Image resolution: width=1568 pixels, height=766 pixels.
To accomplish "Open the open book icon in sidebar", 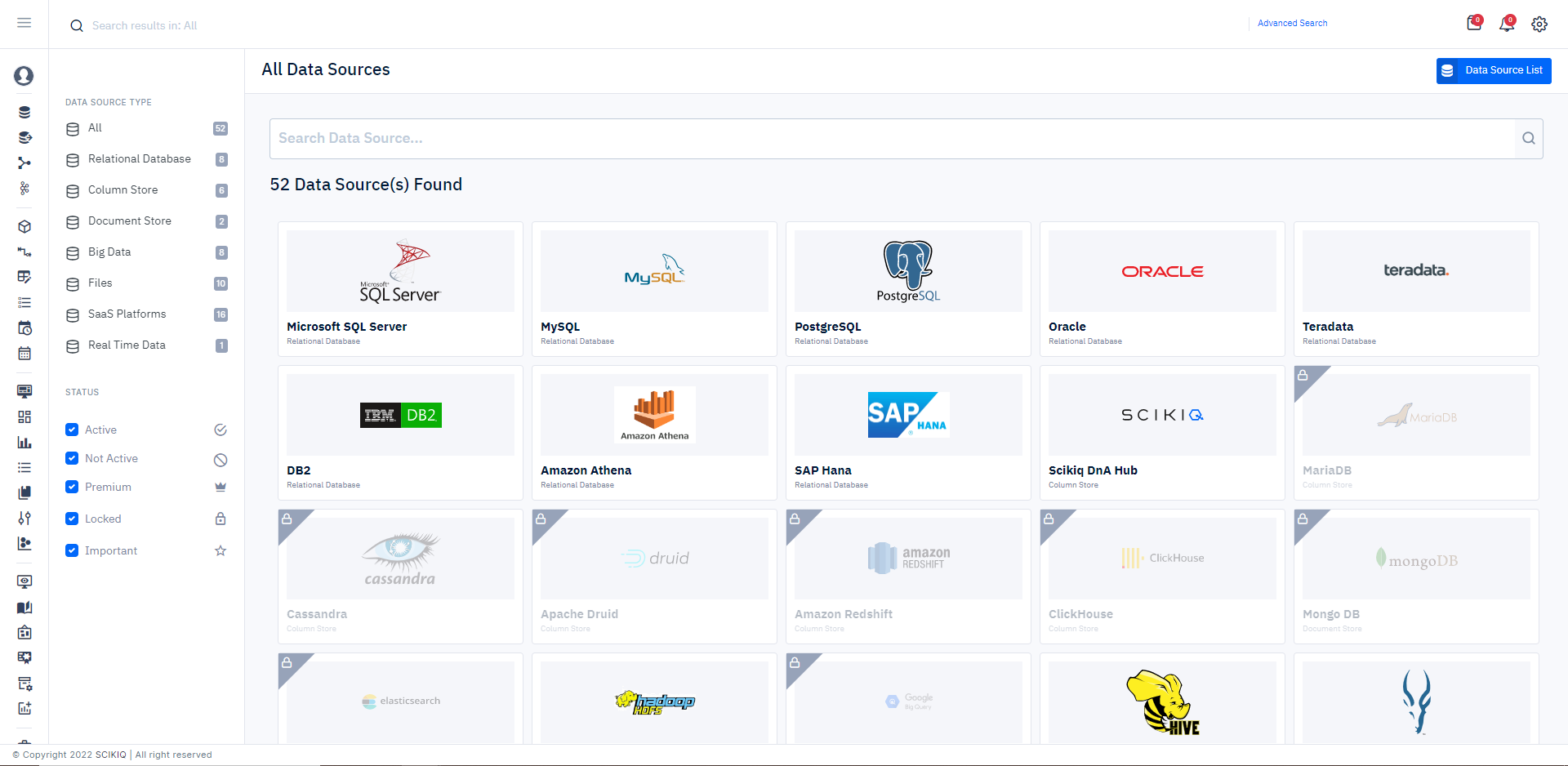I will pos(24,608).
